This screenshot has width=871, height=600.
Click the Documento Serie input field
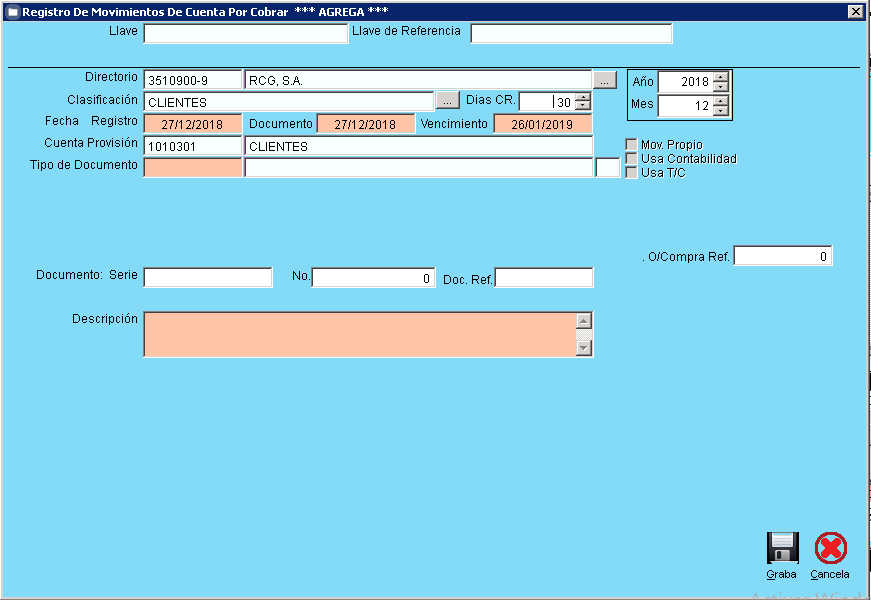click(x=208, y=278)
